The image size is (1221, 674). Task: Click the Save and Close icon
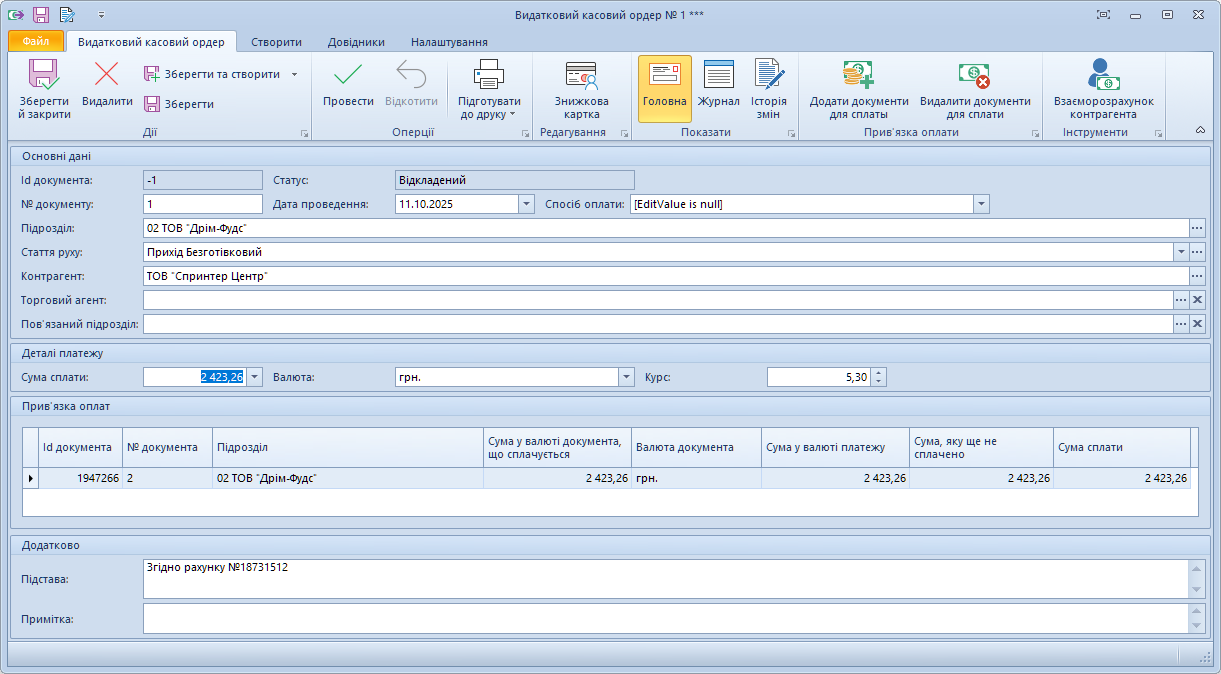tap(44, 75)
